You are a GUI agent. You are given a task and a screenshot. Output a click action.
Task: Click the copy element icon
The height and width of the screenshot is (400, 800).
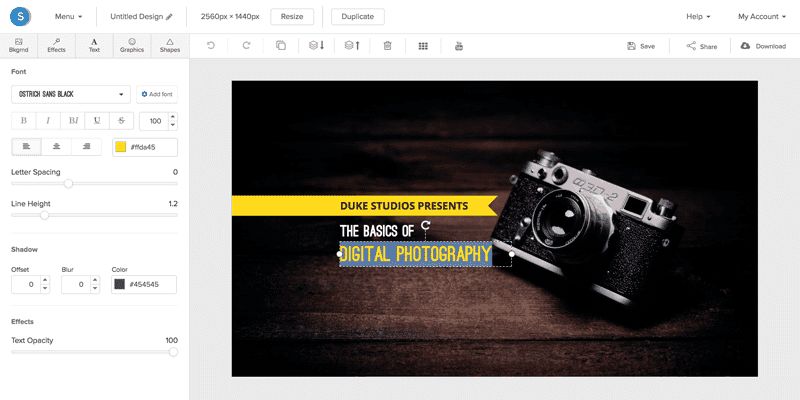tap(281, 46)
